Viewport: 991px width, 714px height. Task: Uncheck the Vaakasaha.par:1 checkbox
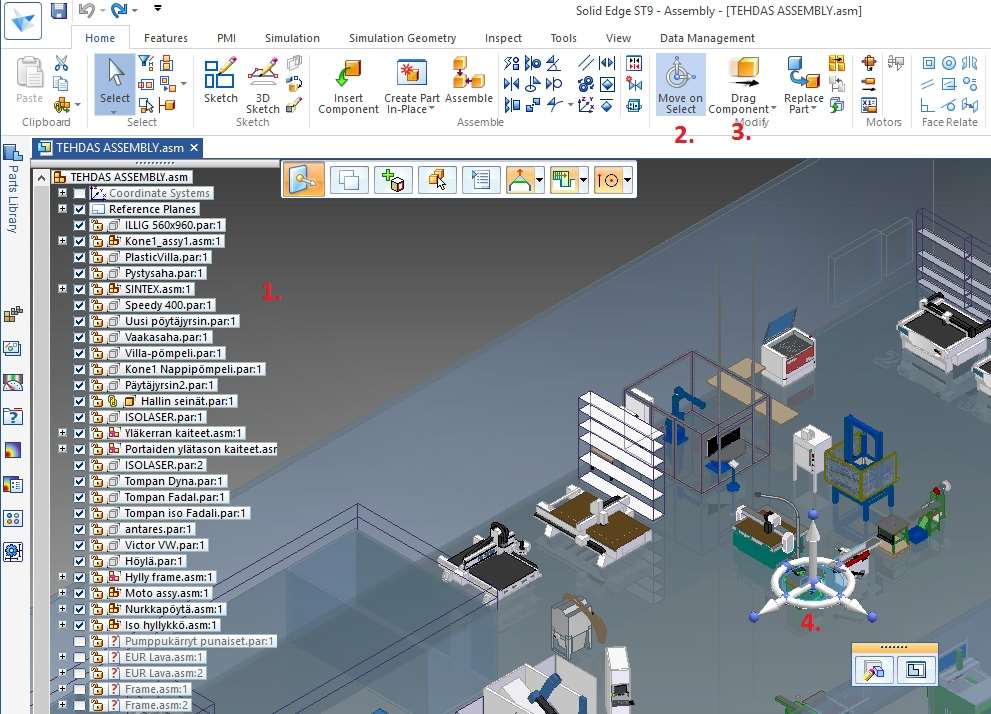click(x=79, y=337)
